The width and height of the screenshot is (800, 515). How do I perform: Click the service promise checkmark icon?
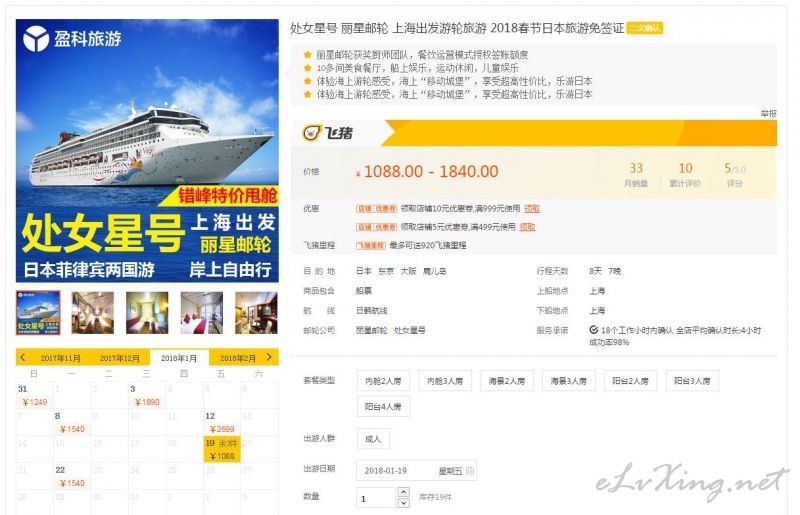tap(594, 329)
